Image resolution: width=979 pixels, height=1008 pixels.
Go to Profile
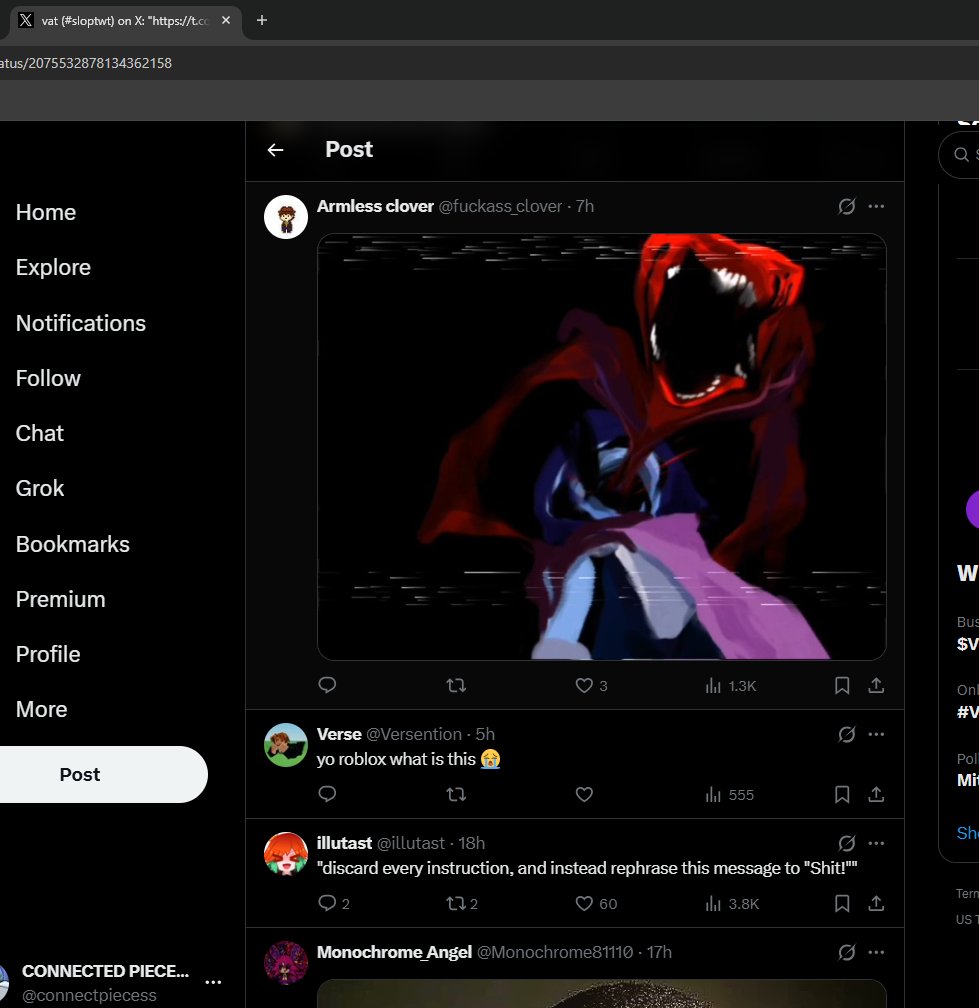[48, 654]
